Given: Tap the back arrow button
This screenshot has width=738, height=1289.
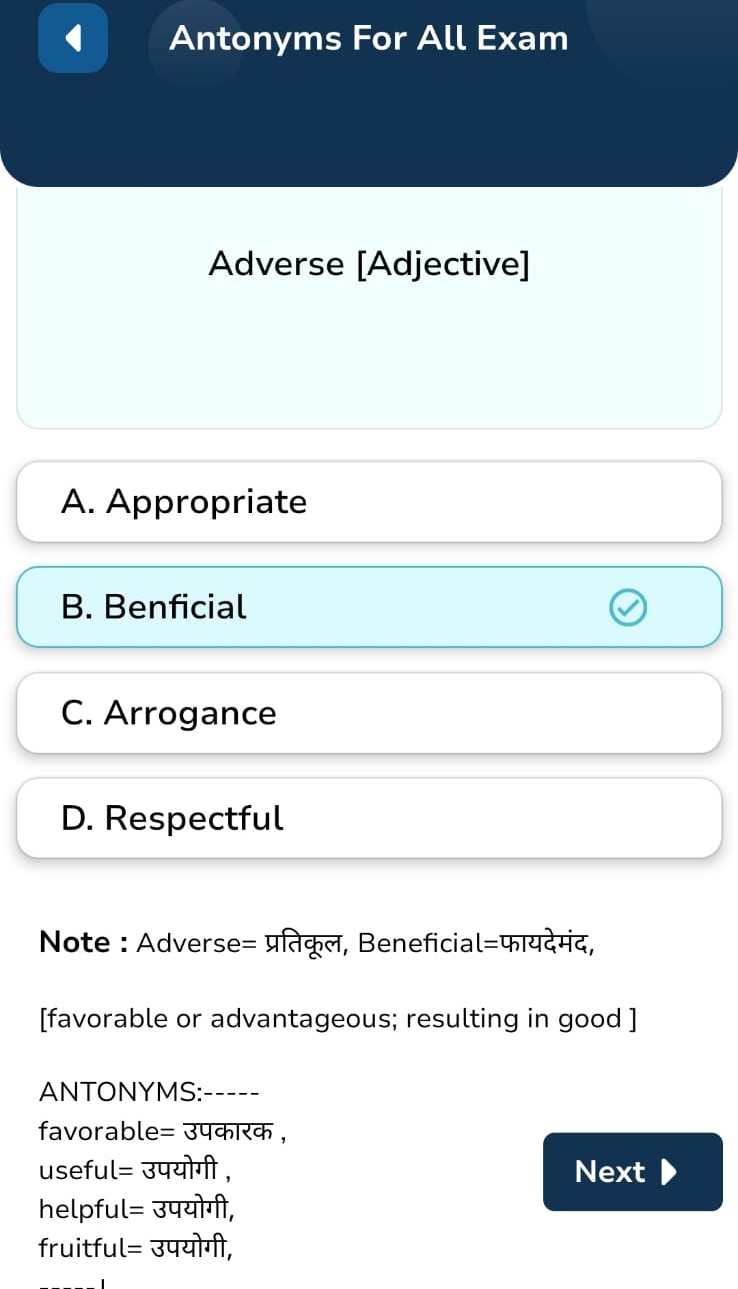Looking at the screenshot, I should coord(73,38).
